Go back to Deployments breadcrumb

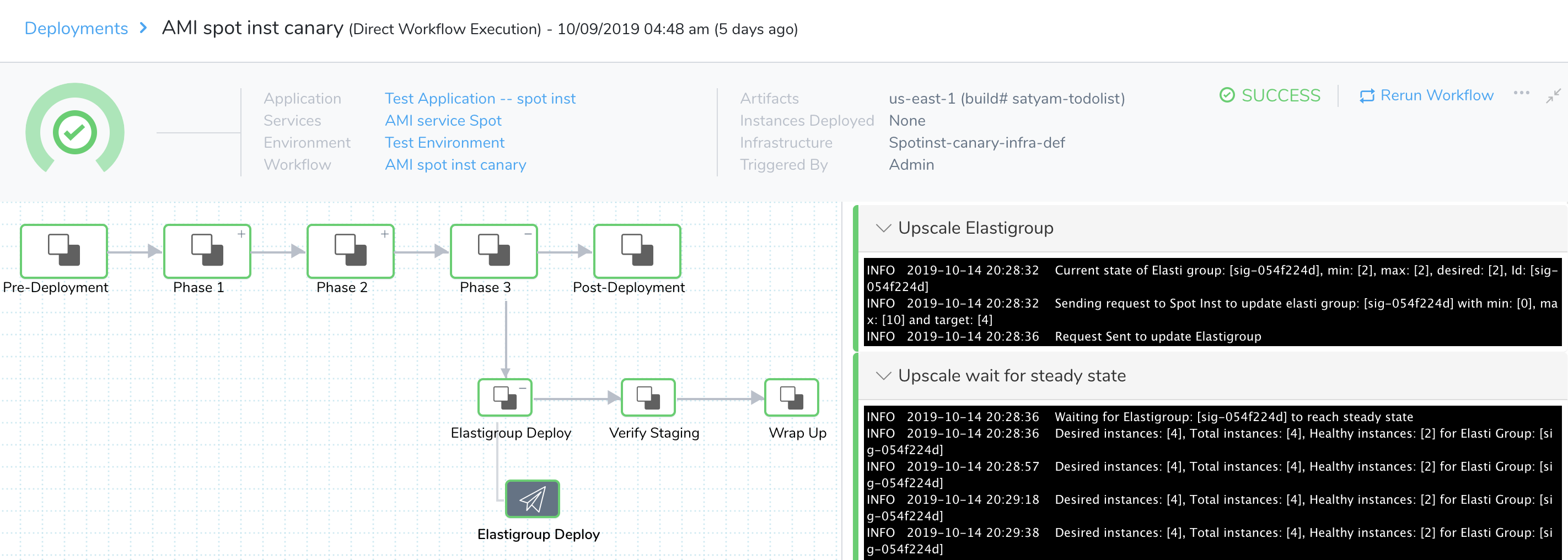tap(76, 28)
